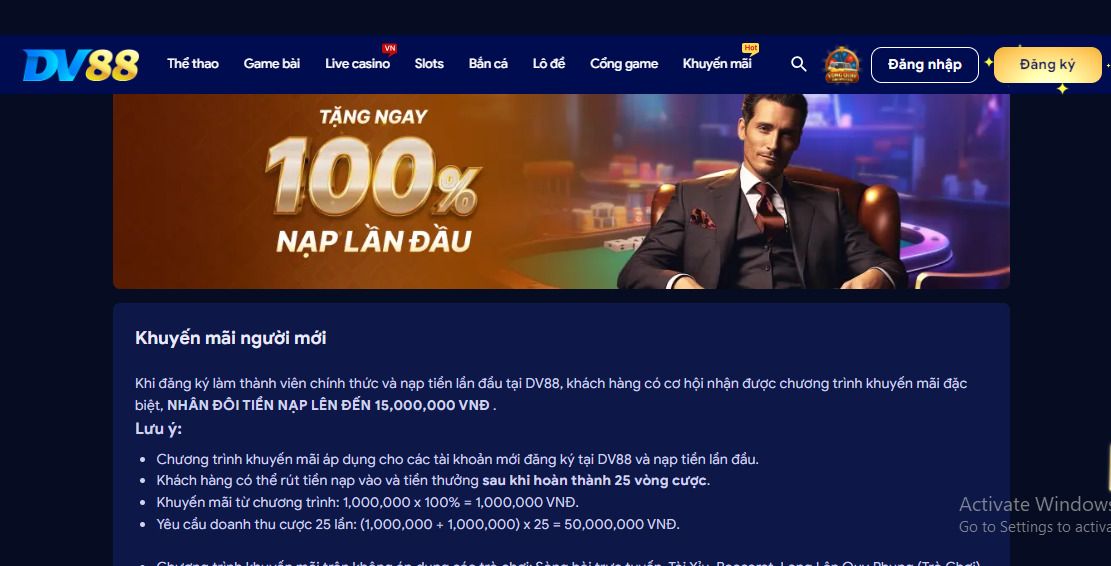Open the lucky wheel icon
This screenshot has height=566, width=1111.
coord(842,64)
